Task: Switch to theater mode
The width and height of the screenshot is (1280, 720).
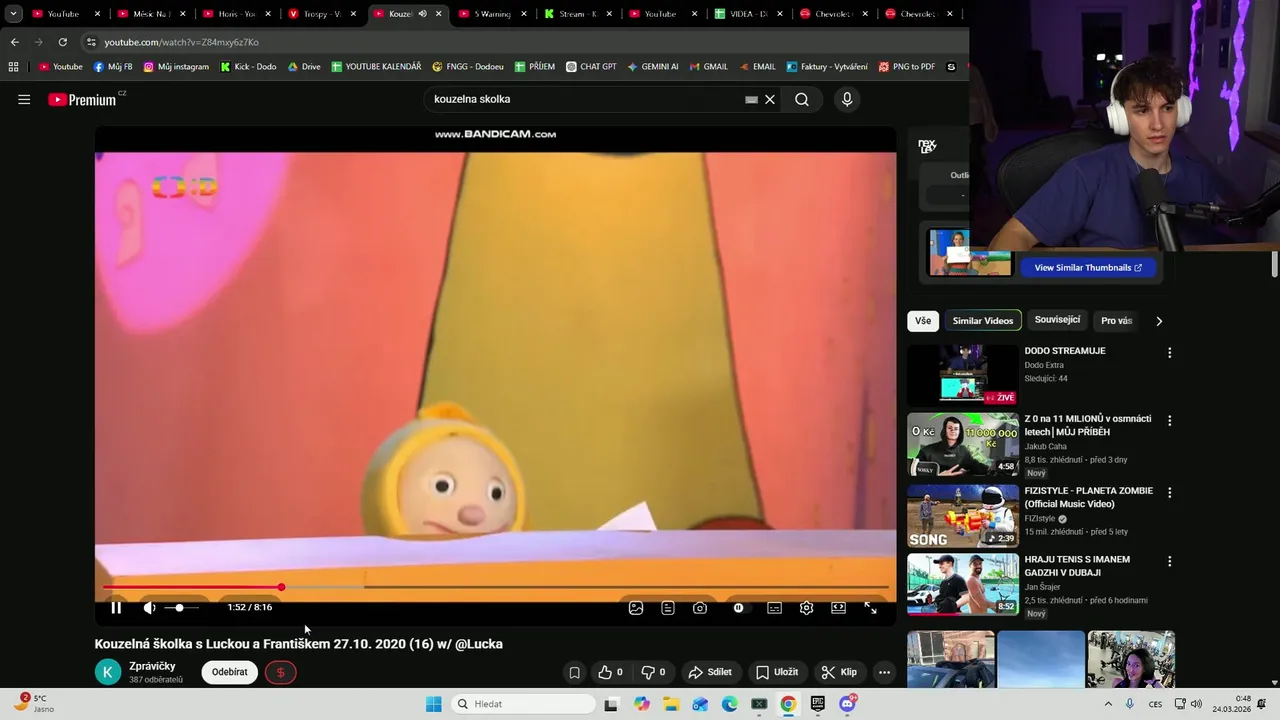Action: pos(838,607)
